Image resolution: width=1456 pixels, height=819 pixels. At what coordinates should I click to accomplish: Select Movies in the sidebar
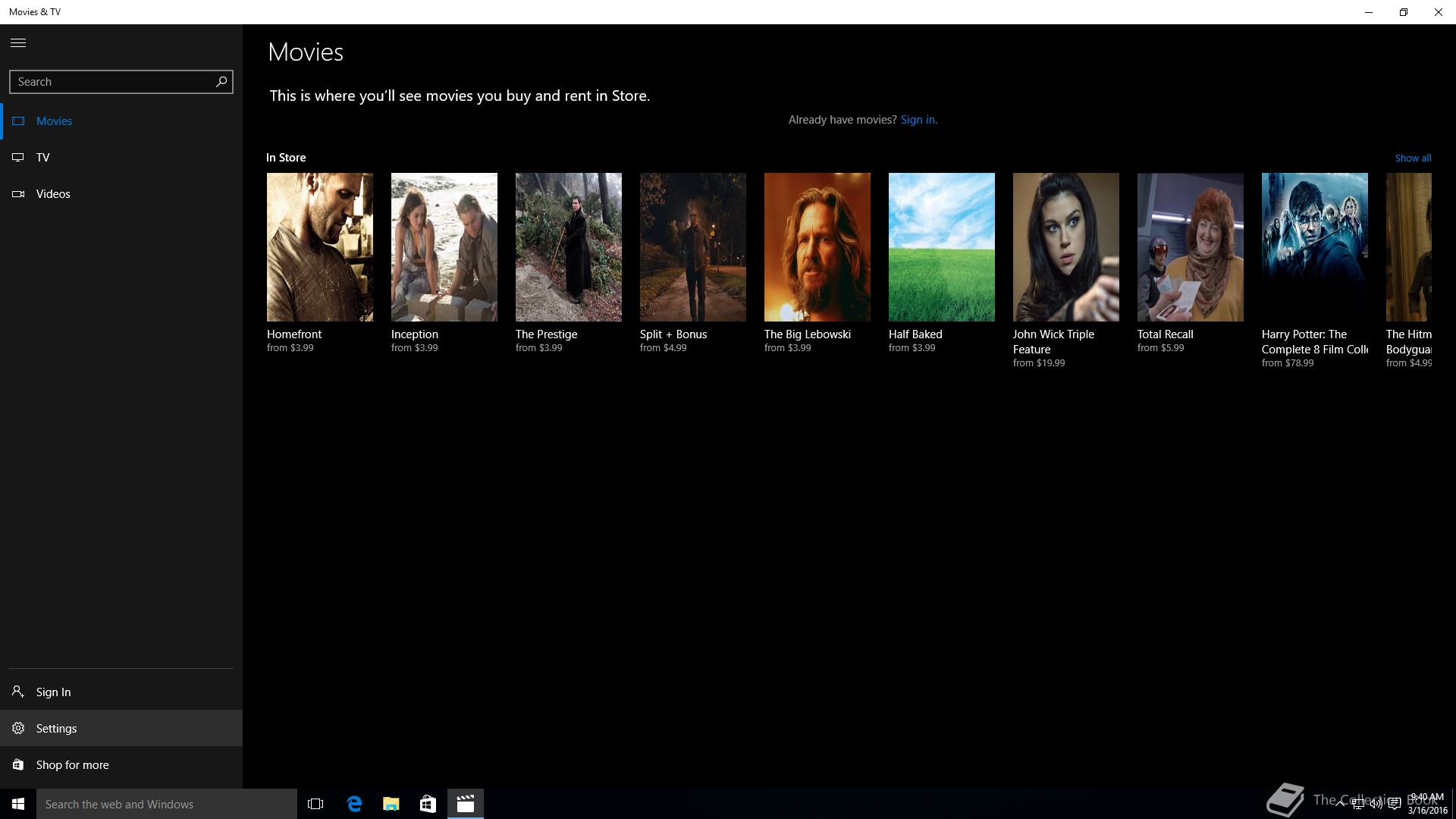click(x=121, y=121)
